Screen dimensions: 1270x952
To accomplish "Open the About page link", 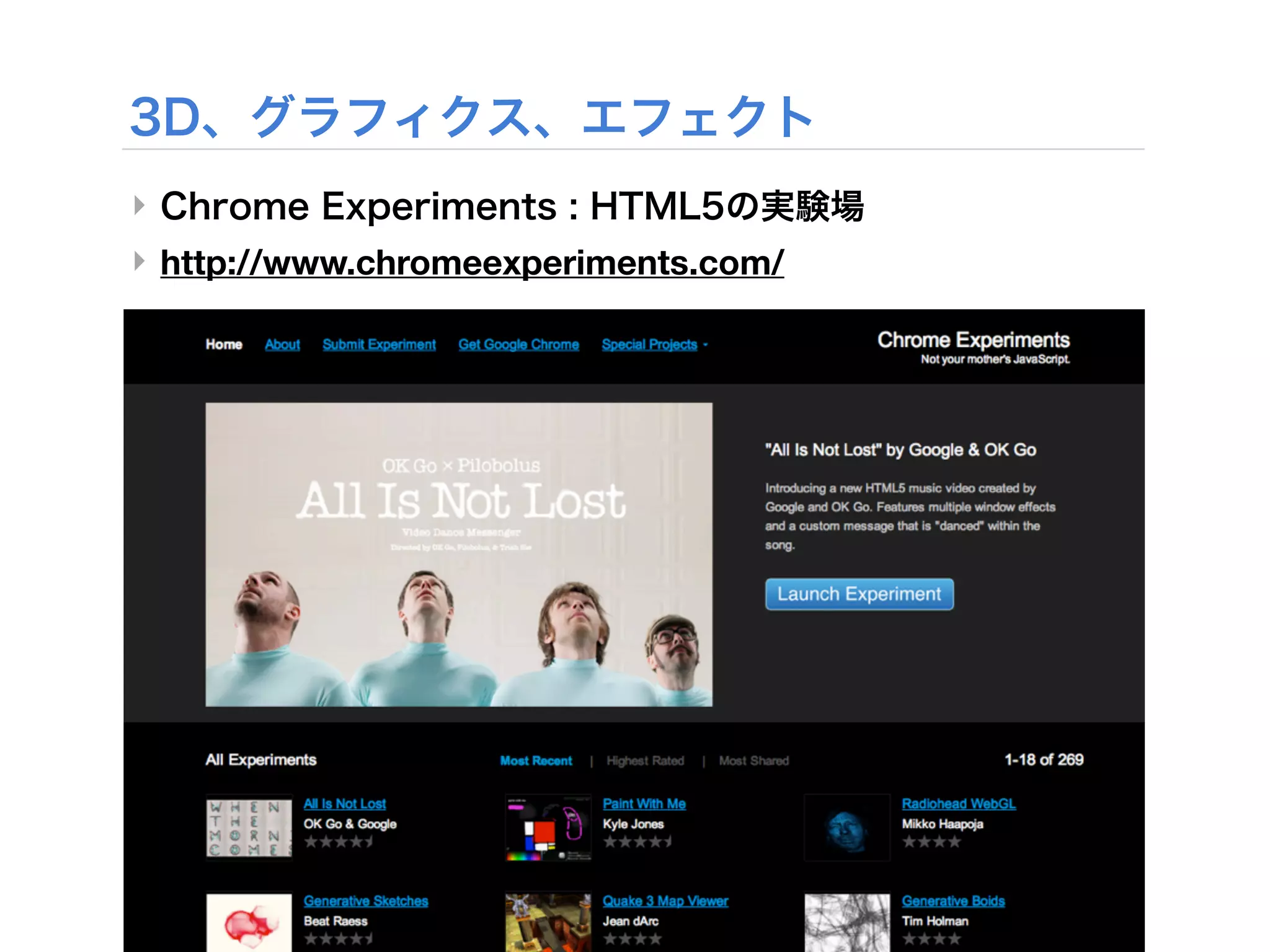I will 282,345.
